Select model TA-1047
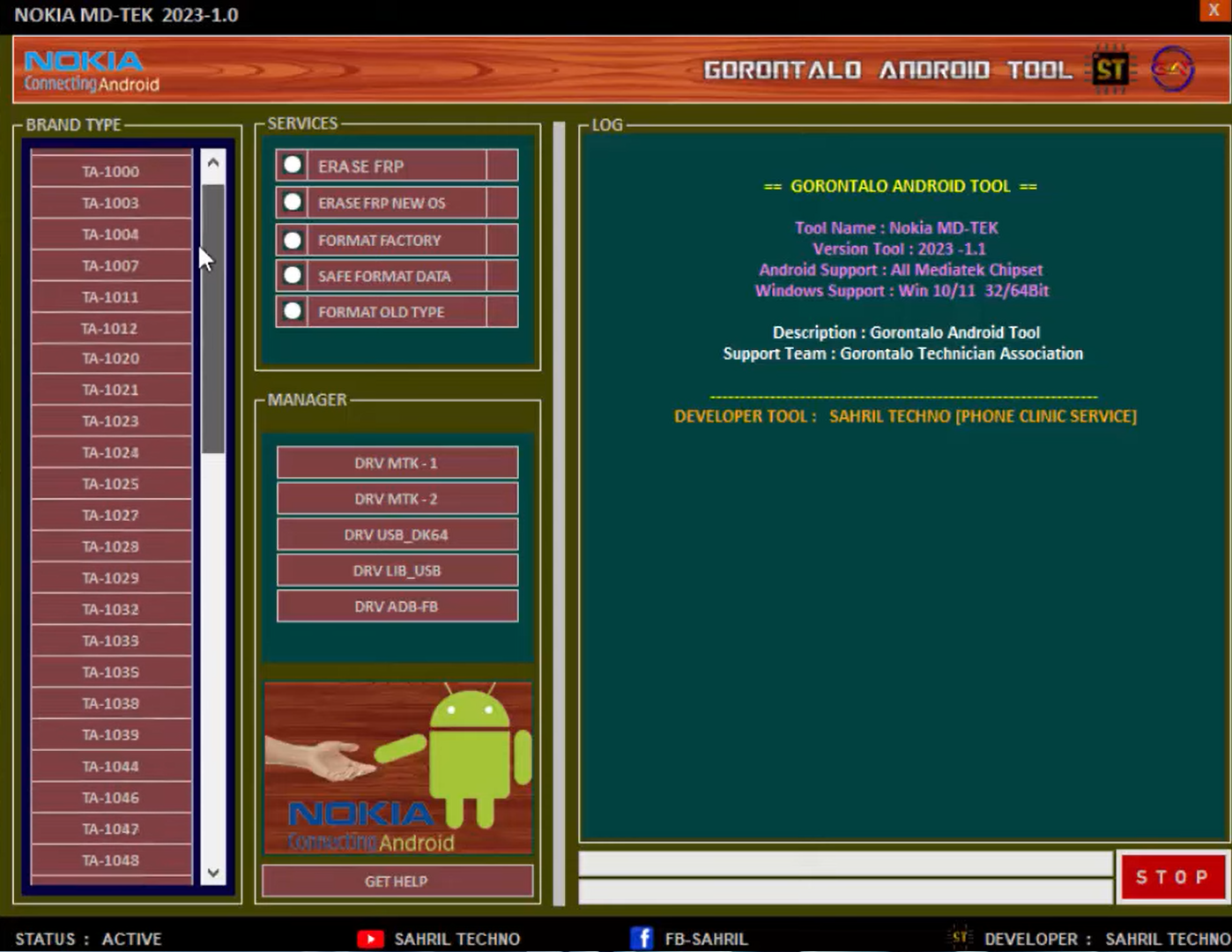This screenshot has width=1232, height=952. (x=111, y=829)
